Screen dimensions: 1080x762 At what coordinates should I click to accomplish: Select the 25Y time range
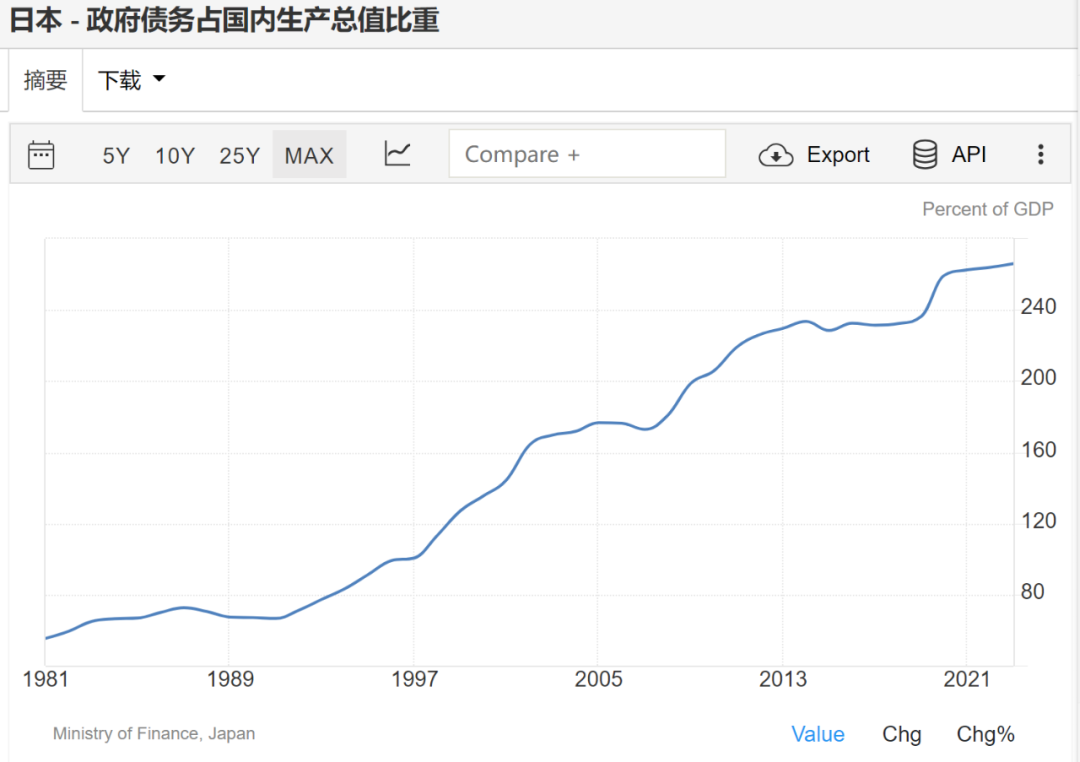point(240,156)
